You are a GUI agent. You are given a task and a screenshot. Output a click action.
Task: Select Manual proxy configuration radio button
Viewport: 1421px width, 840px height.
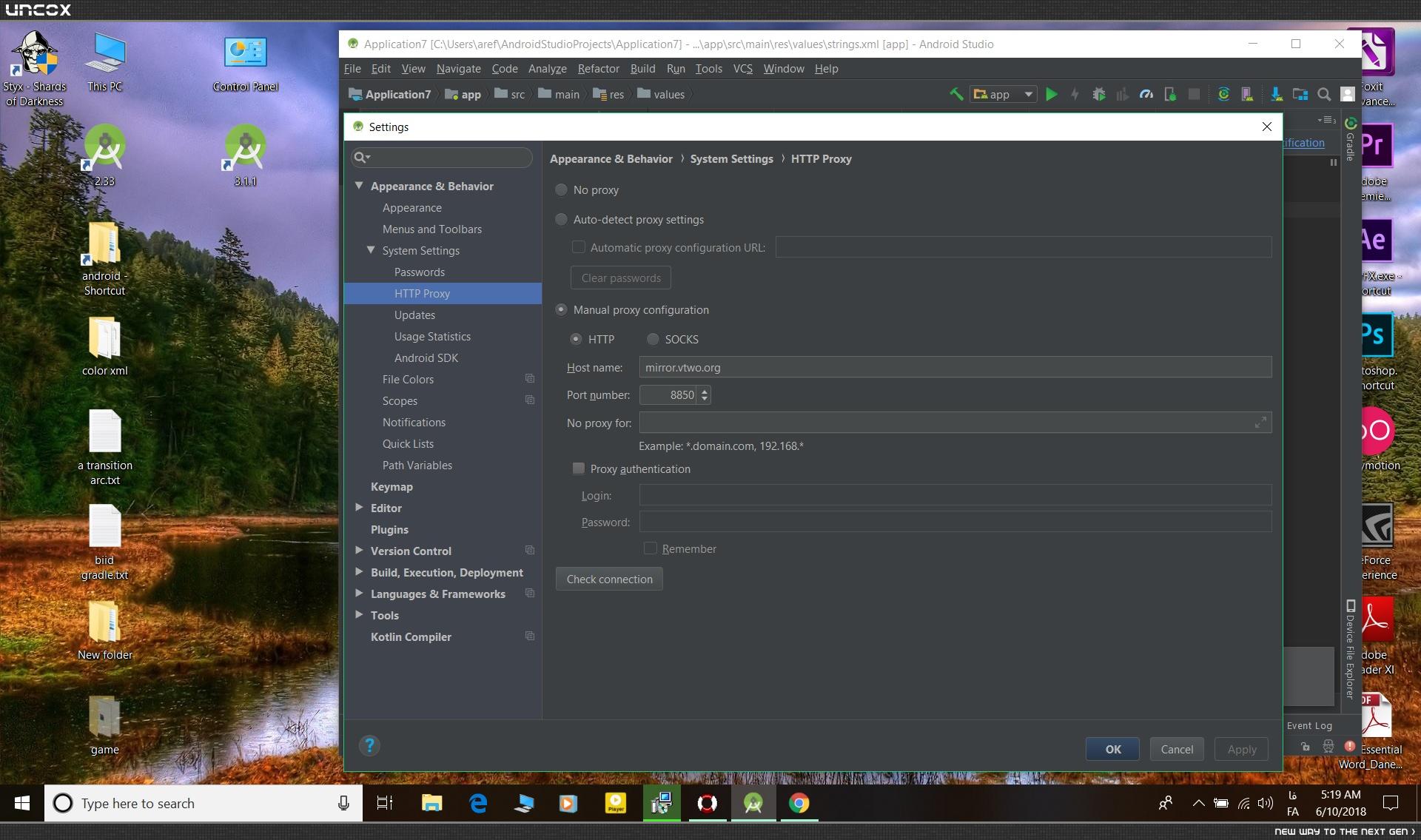561,309
